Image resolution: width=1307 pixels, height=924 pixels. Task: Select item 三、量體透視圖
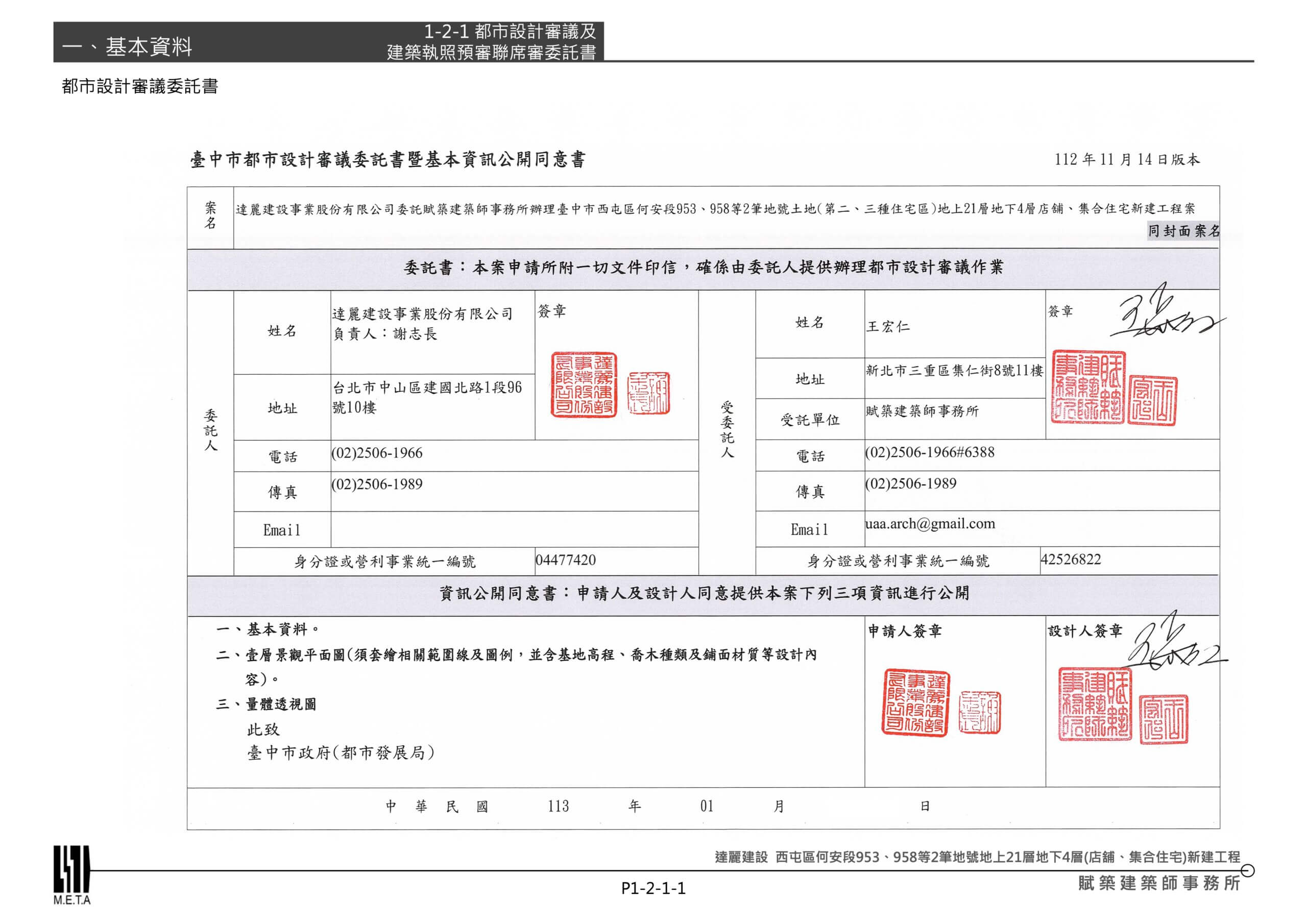(266, 705)
